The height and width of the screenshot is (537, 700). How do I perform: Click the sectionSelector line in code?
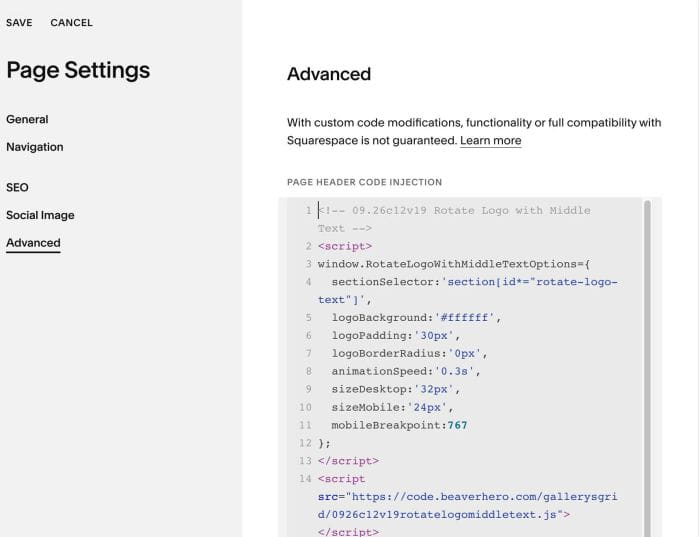pyautogui.click(x=467, y=291)
